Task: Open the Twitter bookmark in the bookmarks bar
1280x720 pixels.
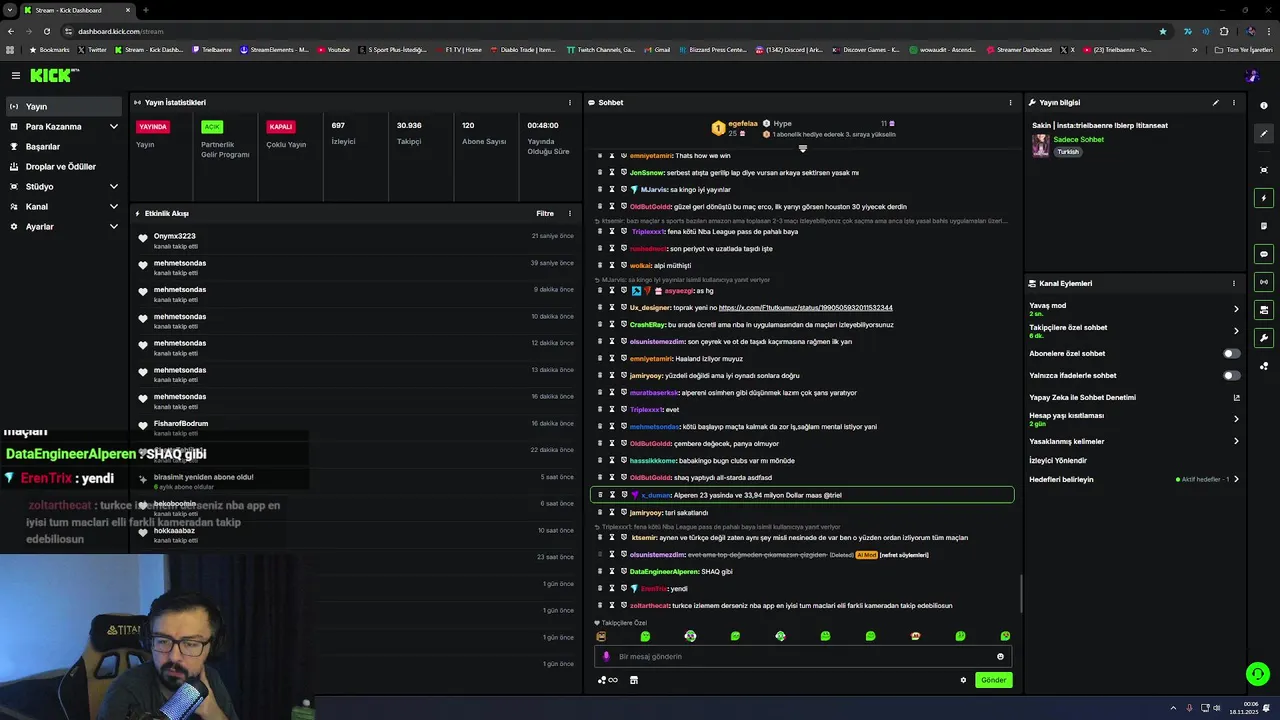Action: (x=92, y=49)
